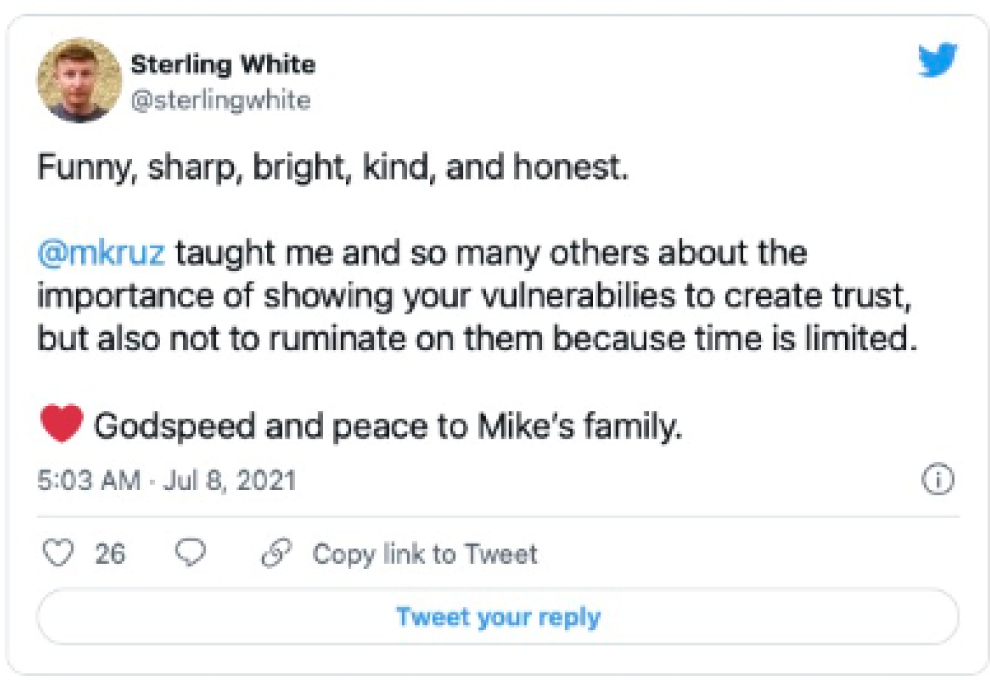Click the line "Funny, sharp, bright, kind, and honest."
The image size is (990, 680).
click(x=332, y=166)
